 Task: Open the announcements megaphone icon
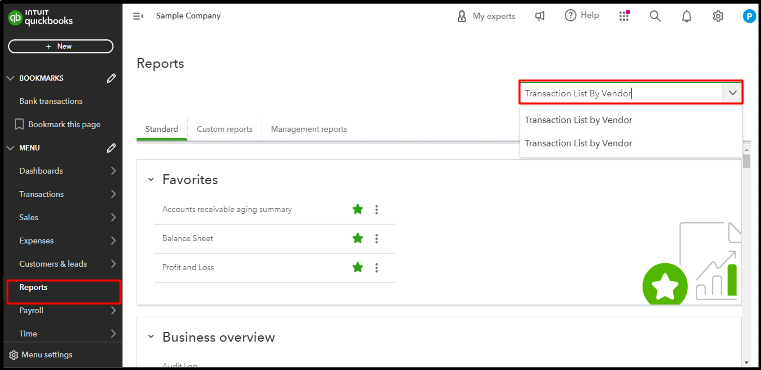tap(540, 16)
